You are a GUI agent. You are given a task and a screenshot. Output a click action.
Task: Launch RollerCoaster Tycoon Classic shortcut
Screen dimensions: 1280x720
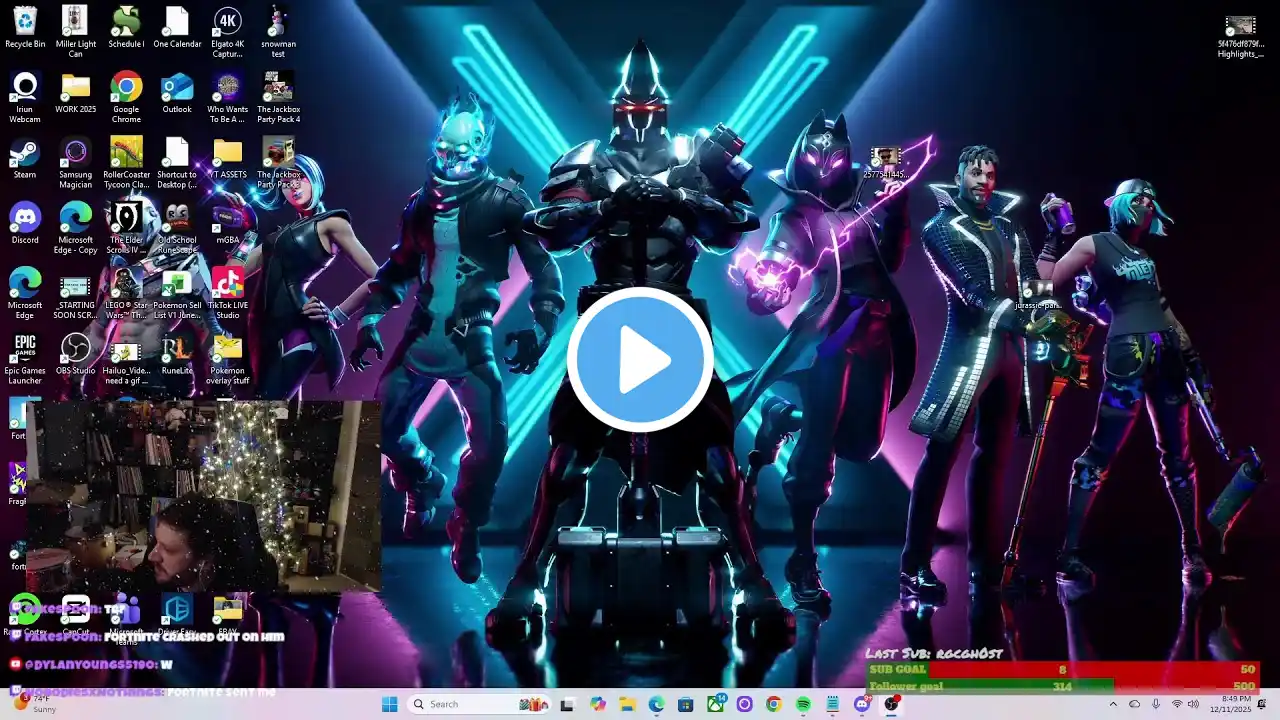126,162
